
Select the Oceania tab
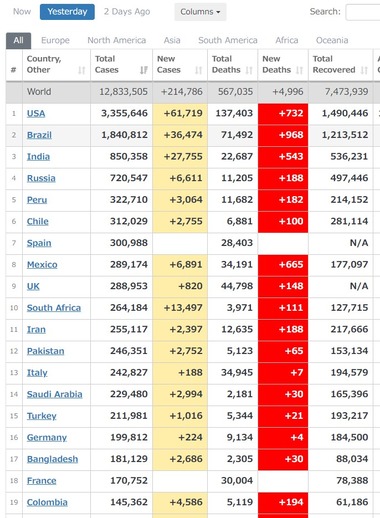click(332, 40)
